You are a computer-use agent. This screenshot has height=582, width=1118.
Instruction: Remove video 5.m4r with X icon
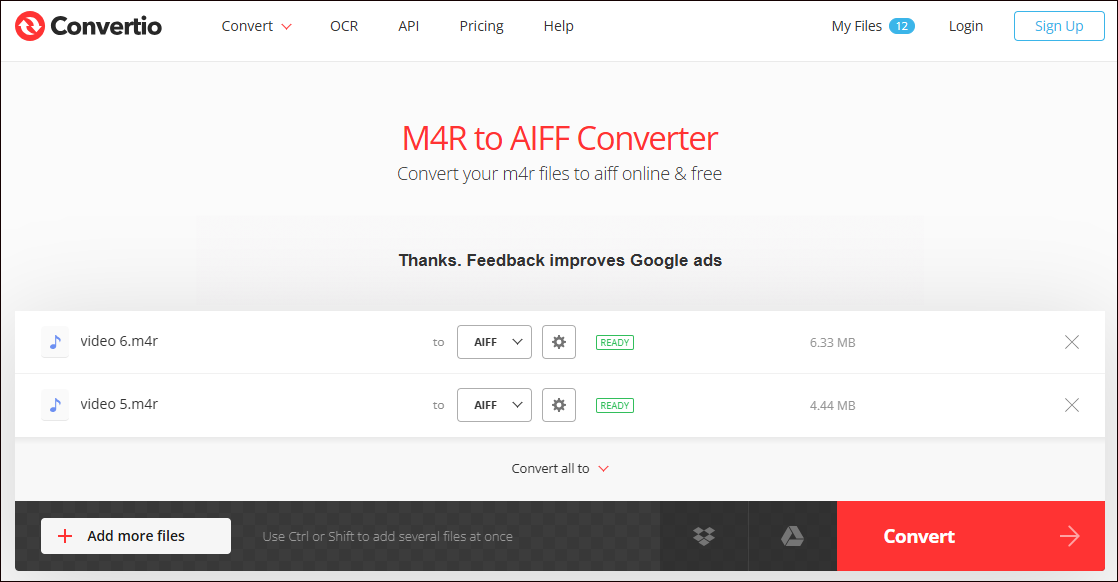coord(1072,405)
